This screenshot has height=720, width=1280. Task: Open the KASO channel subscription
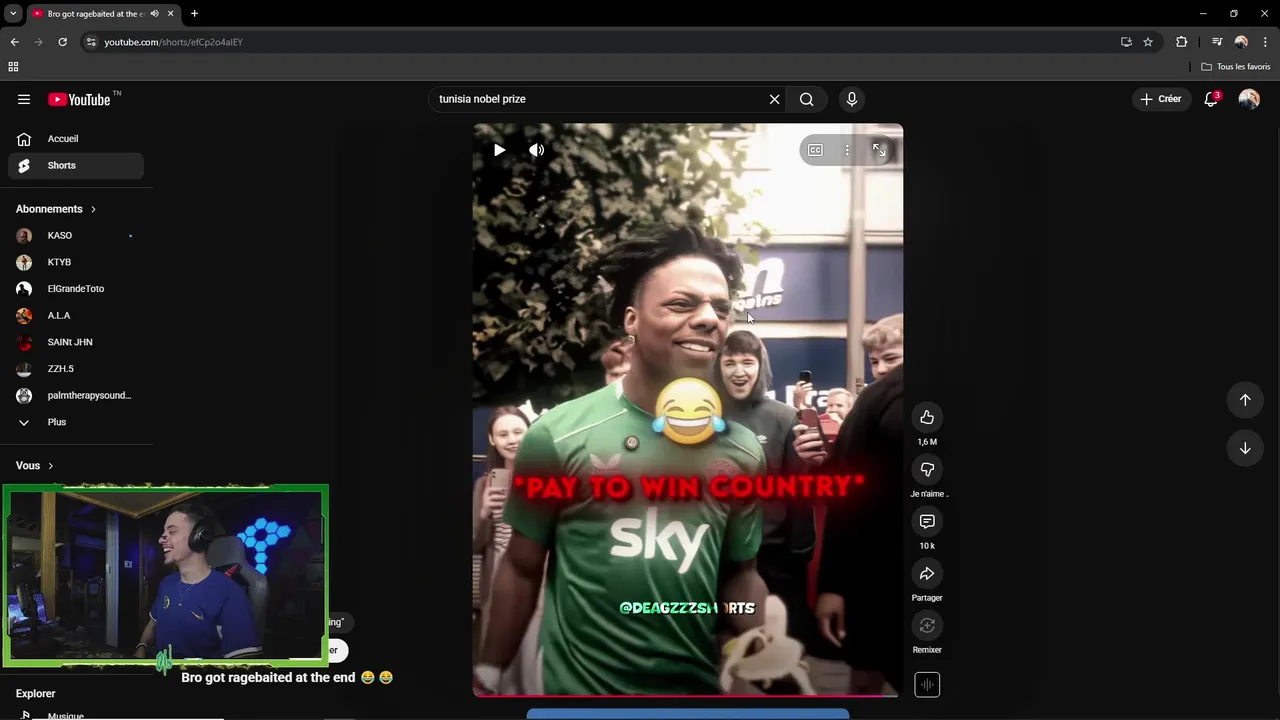click(76, 236)
